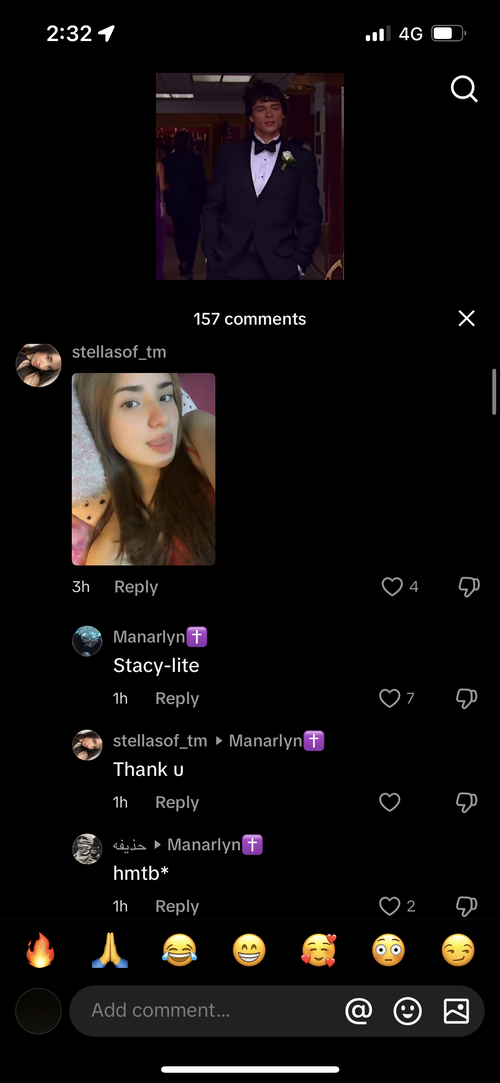Tap the Add comment text field
The image size is (500, 1083).
207,1010
